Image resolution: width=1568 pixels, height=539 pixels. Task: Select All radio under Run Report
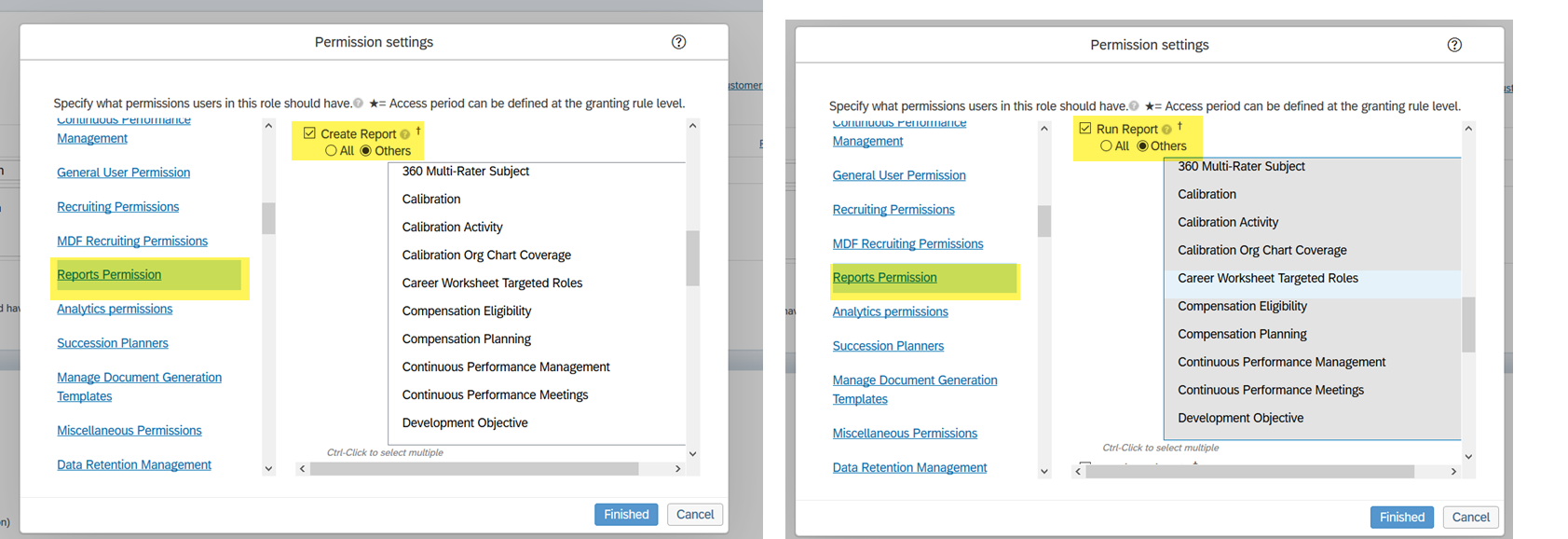point(1106,145)
